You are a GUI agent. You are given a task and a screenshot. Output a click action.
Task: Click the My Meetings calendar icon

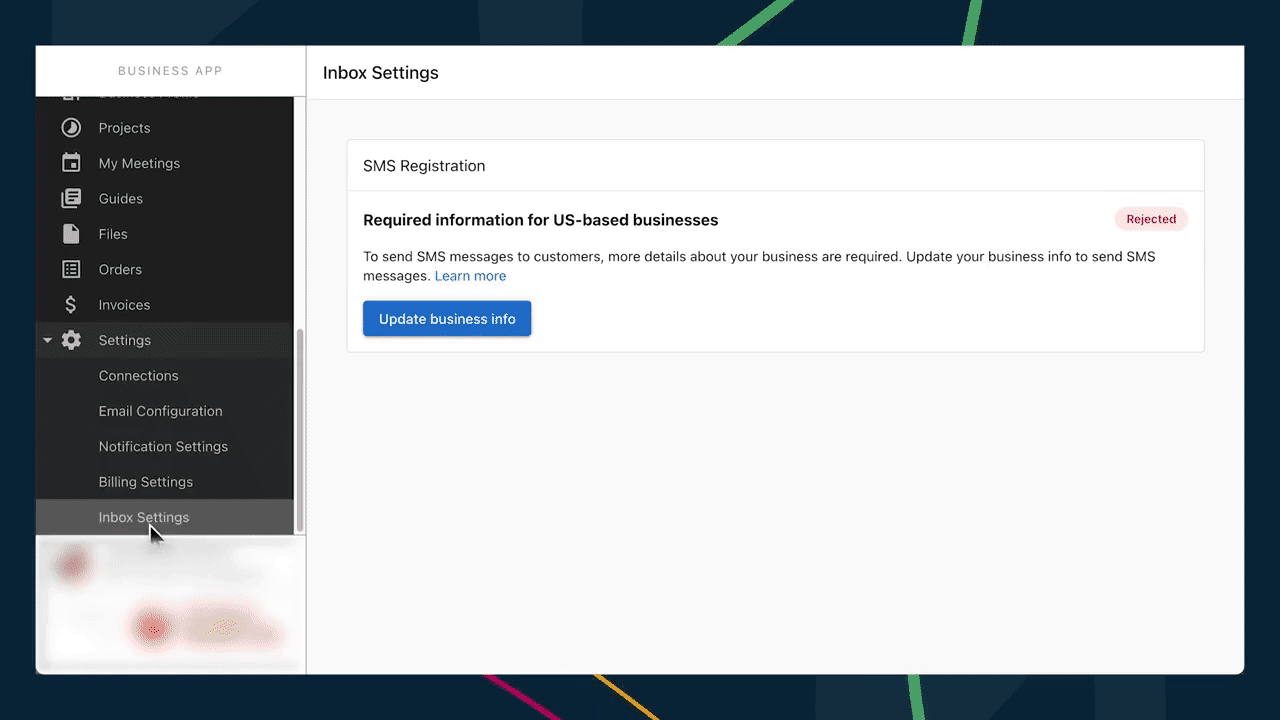(x=70, y=163)
